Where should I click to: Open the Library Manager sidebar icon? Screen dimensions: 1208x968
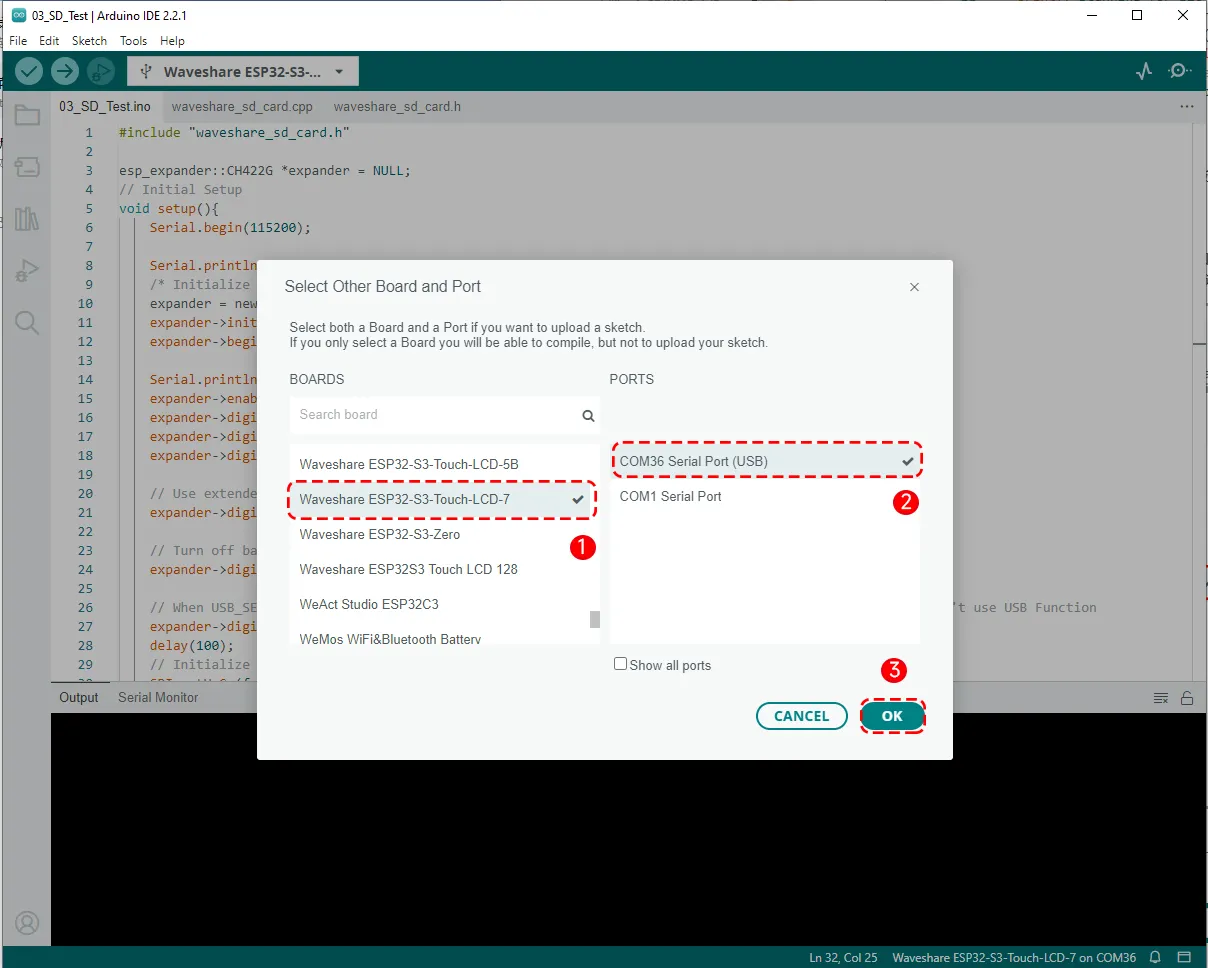[27, 219]
